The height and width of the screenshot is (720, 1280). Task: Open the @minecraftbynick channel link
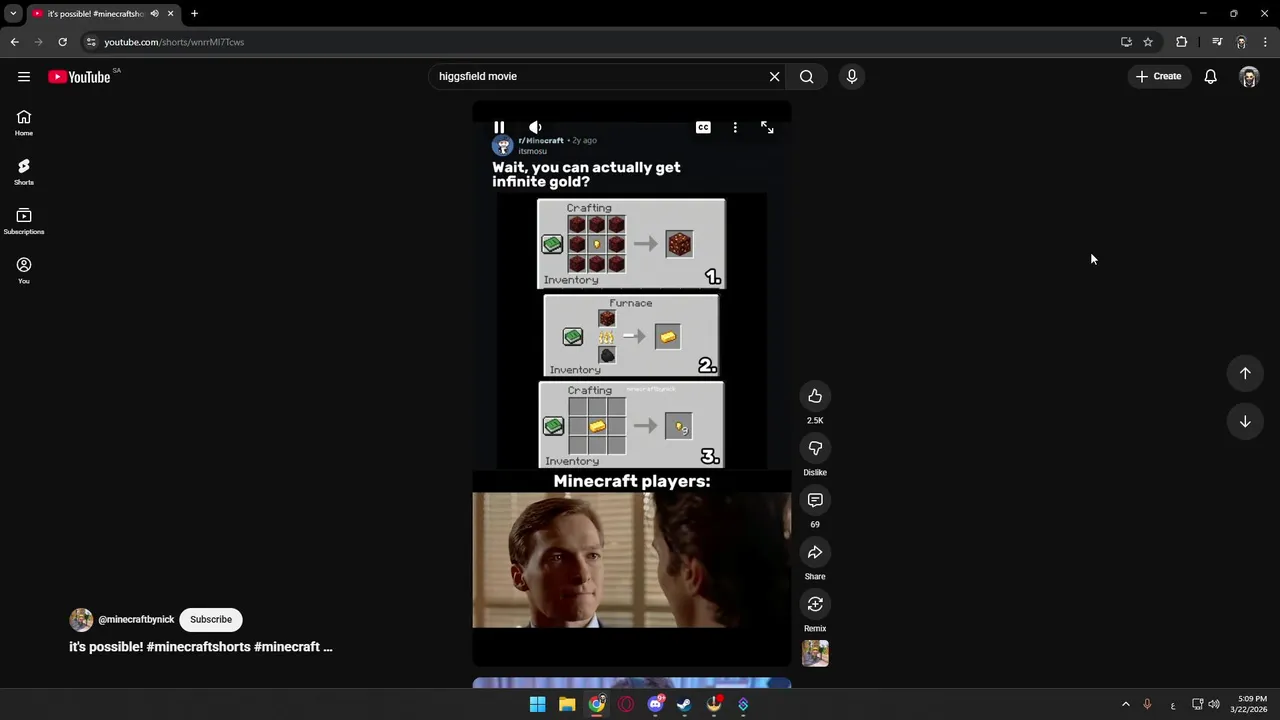[136, 620]
